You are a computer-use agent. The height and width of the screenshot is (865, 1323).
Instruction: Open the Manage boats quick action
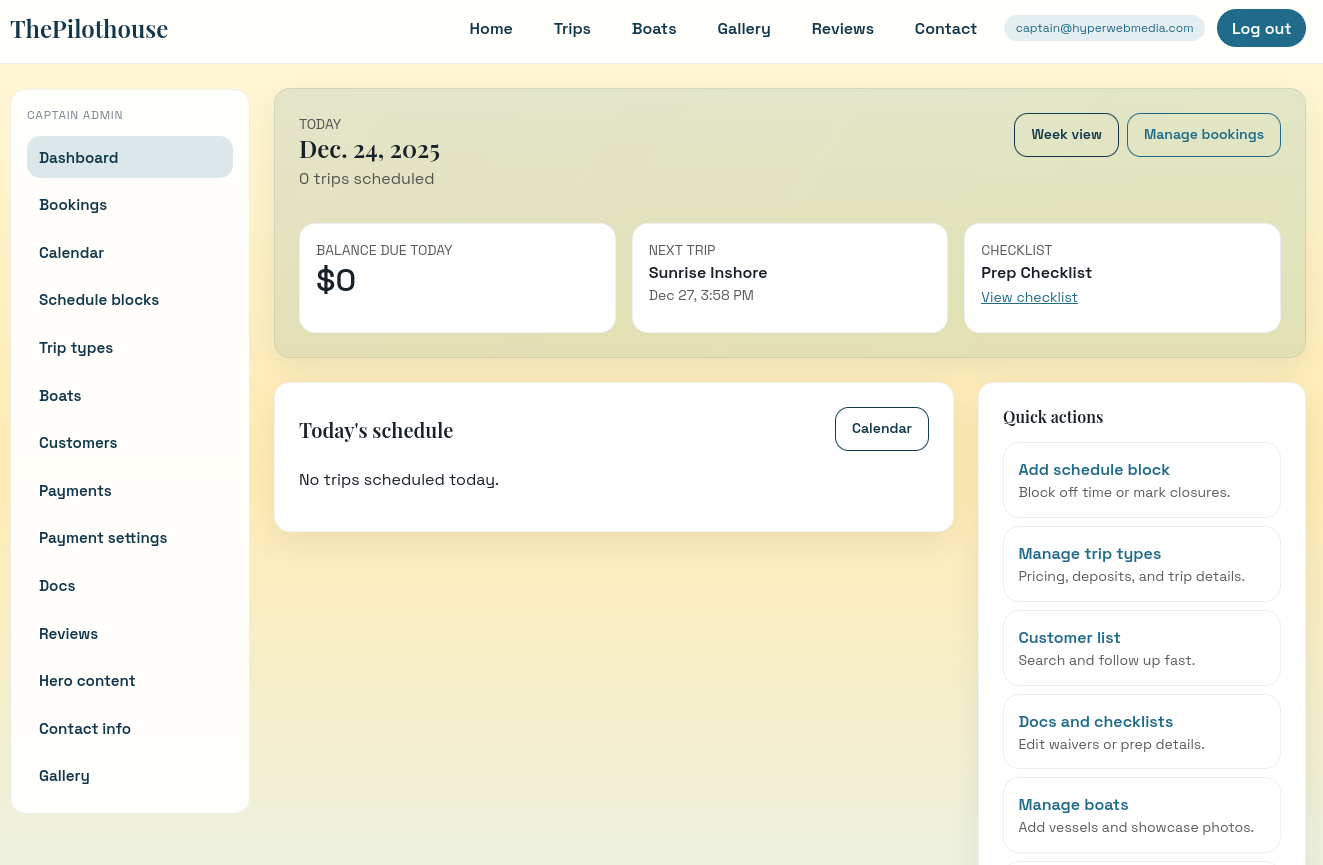[1073, 804]
